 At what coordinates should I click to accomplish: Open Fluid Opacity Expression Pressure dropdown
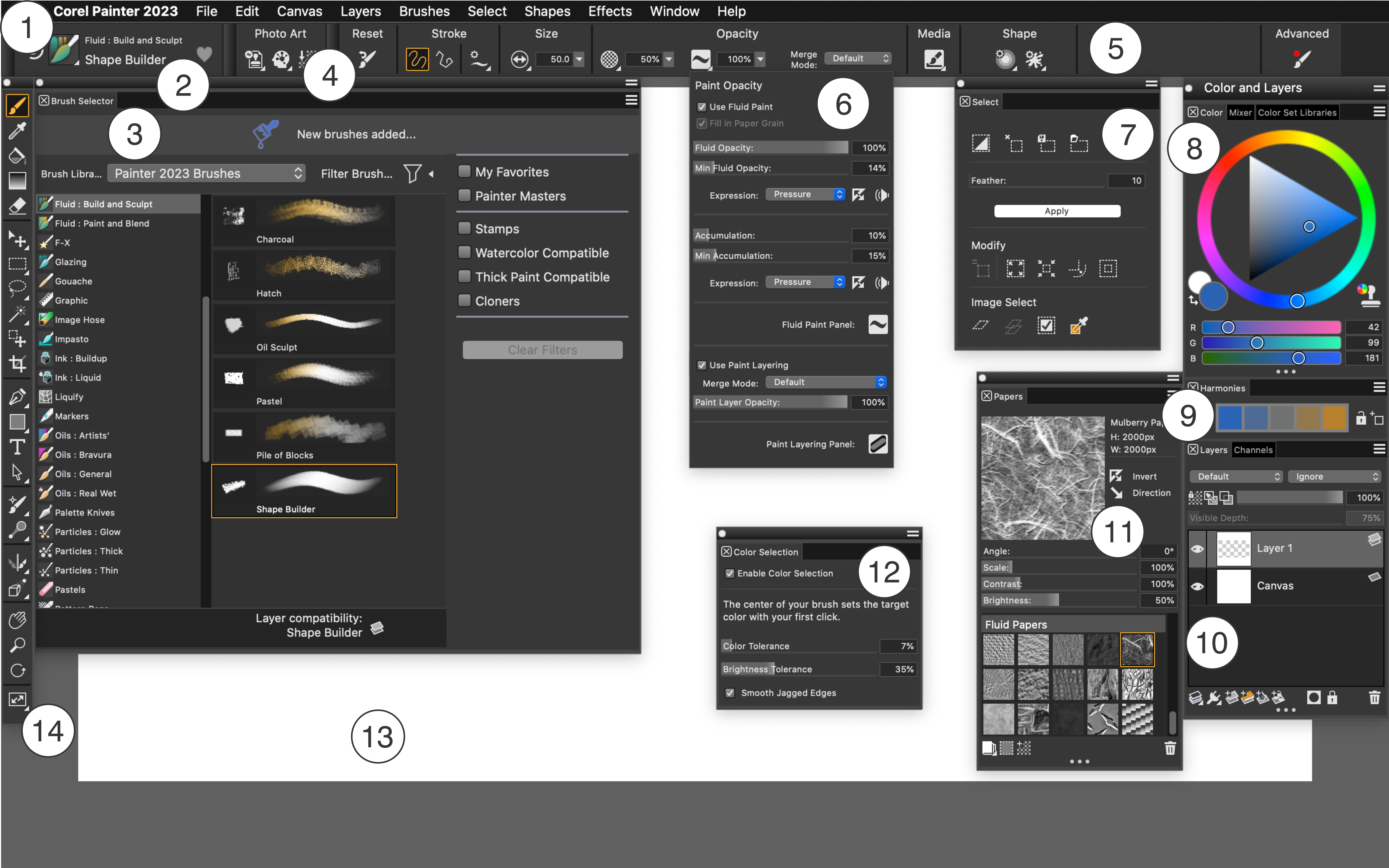[805, 195]
